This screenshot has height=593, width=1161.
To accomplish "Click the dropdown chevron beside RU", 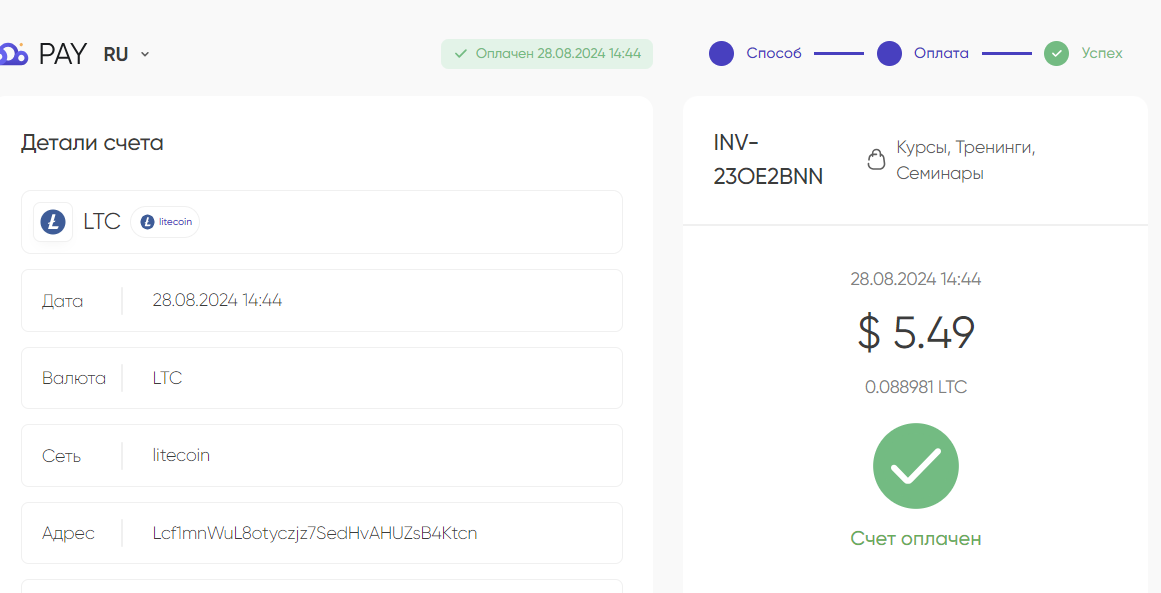I will tap(145, 54).
